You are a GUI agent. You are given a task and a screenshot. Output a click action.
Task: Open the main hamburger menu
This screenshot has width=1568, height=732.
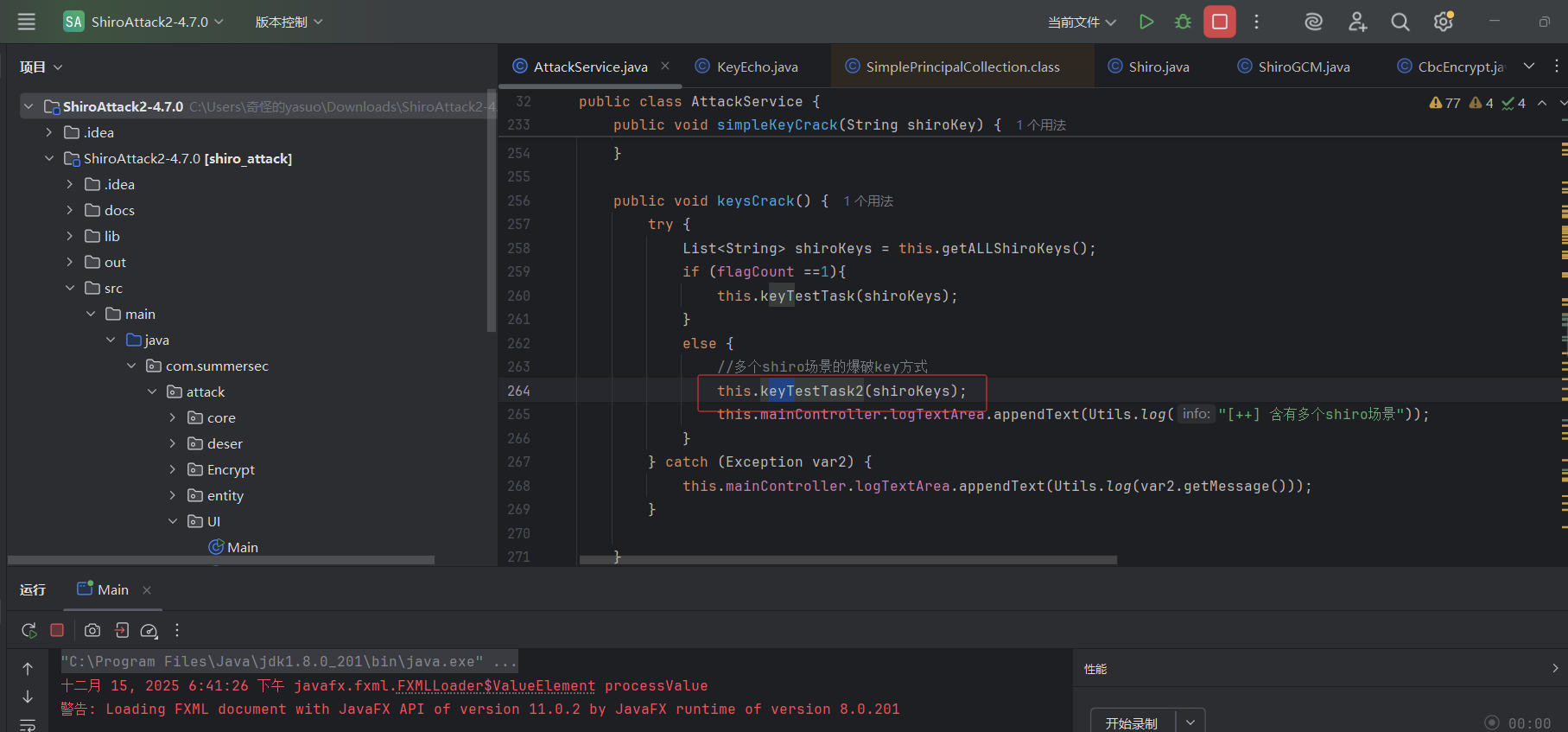tap(27, 22)
